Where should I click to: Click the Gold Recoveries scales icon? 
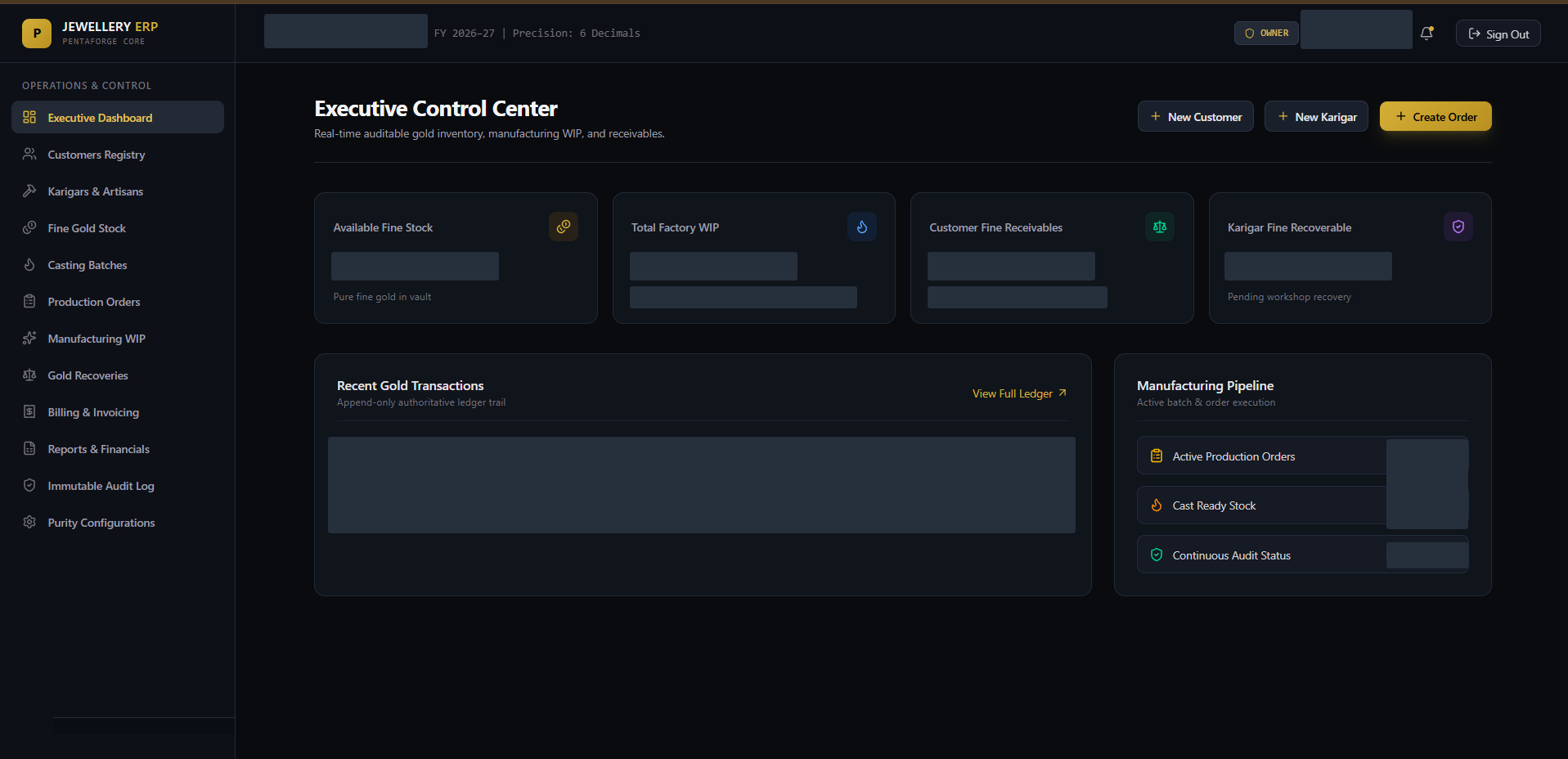(x=29, y=375)
